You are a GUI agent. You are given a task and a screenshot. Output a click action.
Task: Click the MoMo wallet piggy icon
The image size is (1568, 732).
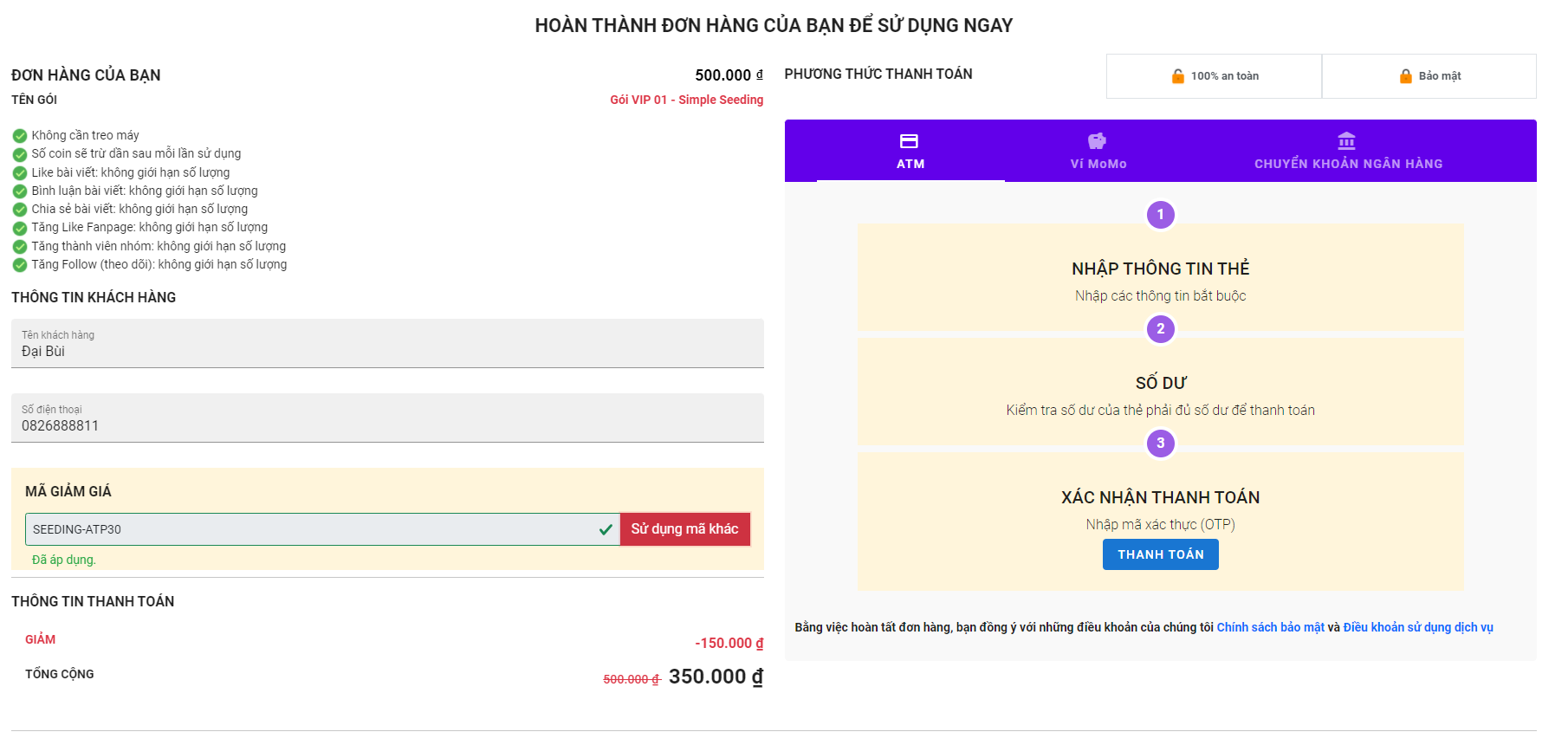pos(1097,141)
